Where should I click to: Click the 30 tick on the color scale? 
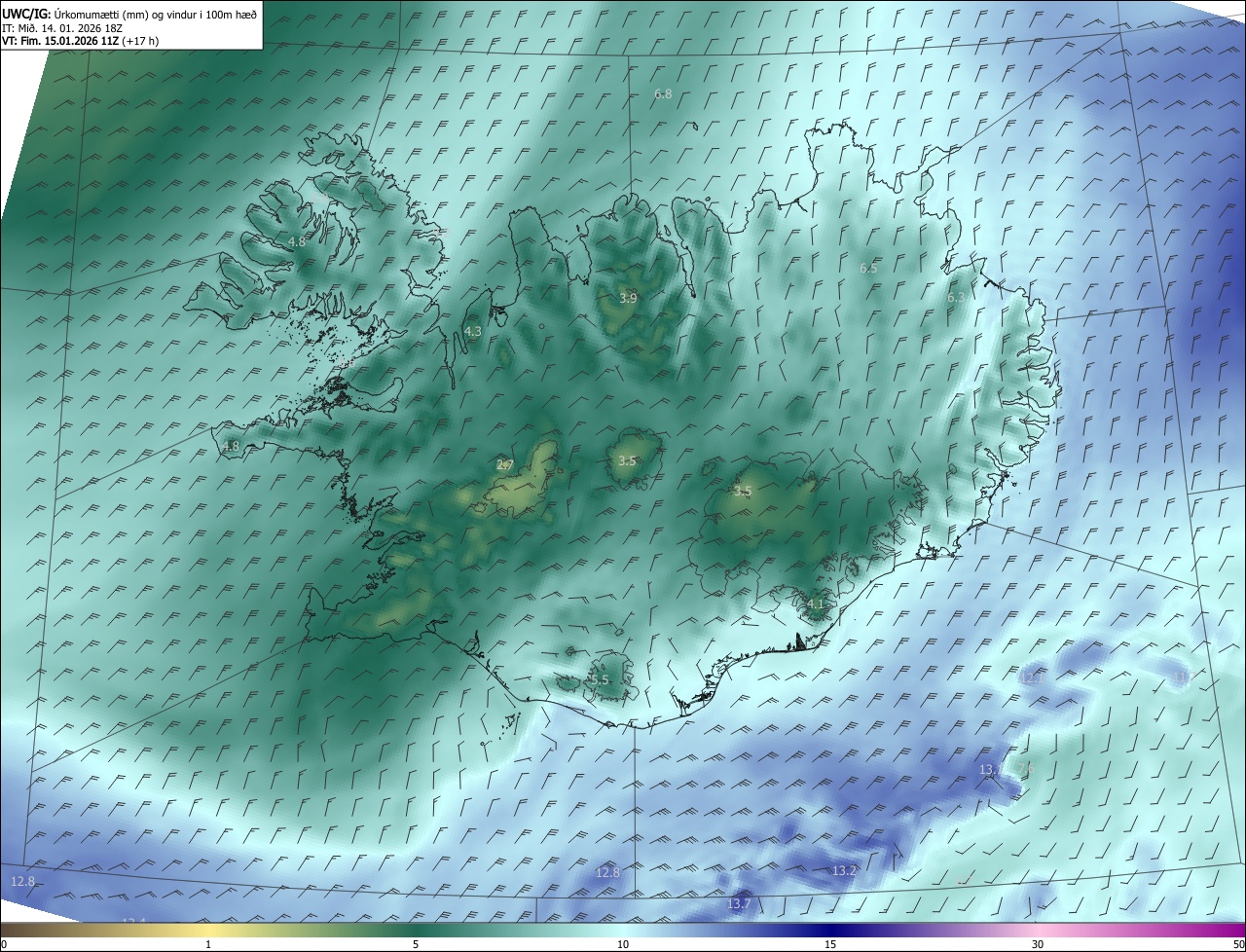click(x=1038, y=944)
